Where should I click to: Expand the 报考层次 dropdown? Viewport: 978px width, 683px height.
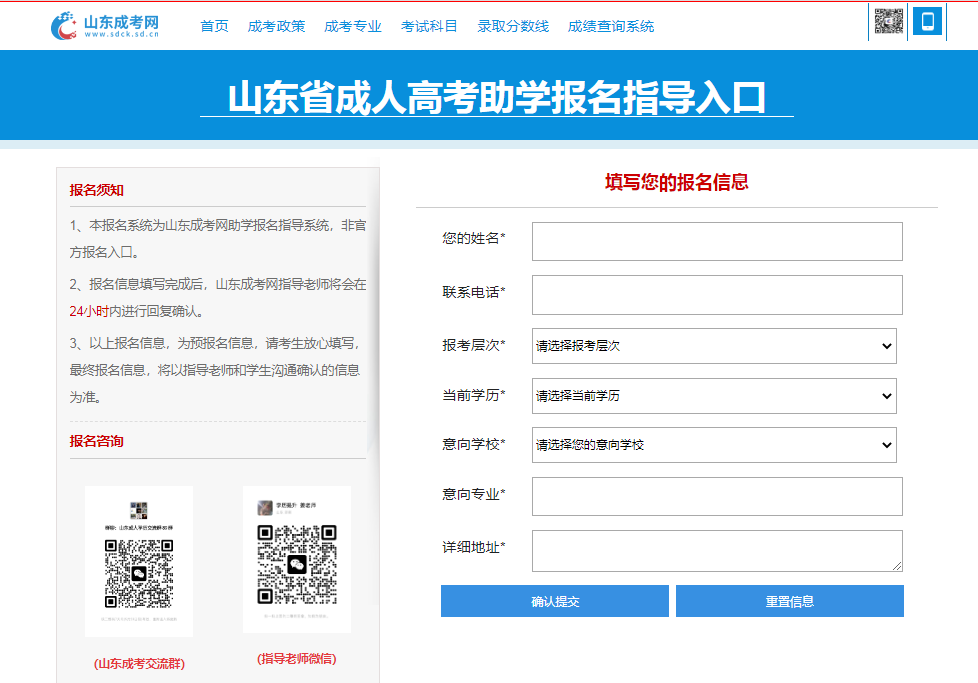pyautogui.click(x=714, y=346)
